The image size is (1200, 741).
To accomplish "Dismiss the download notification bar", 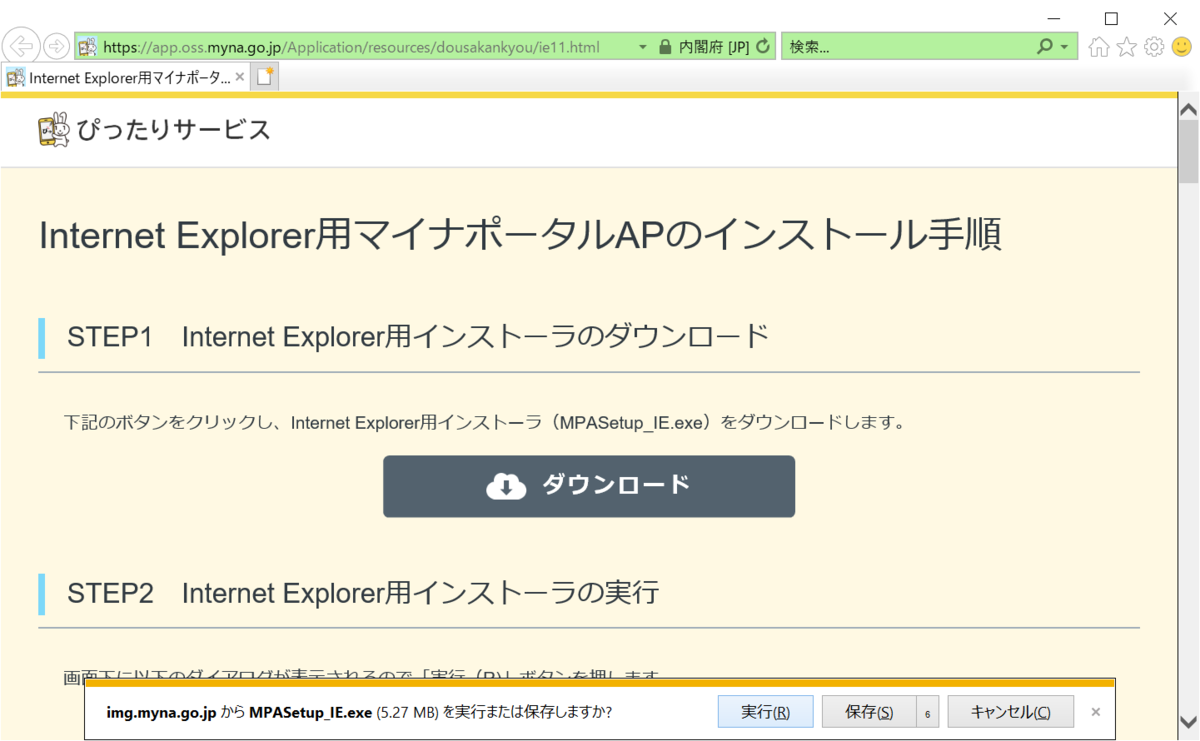I will 1096,712.
